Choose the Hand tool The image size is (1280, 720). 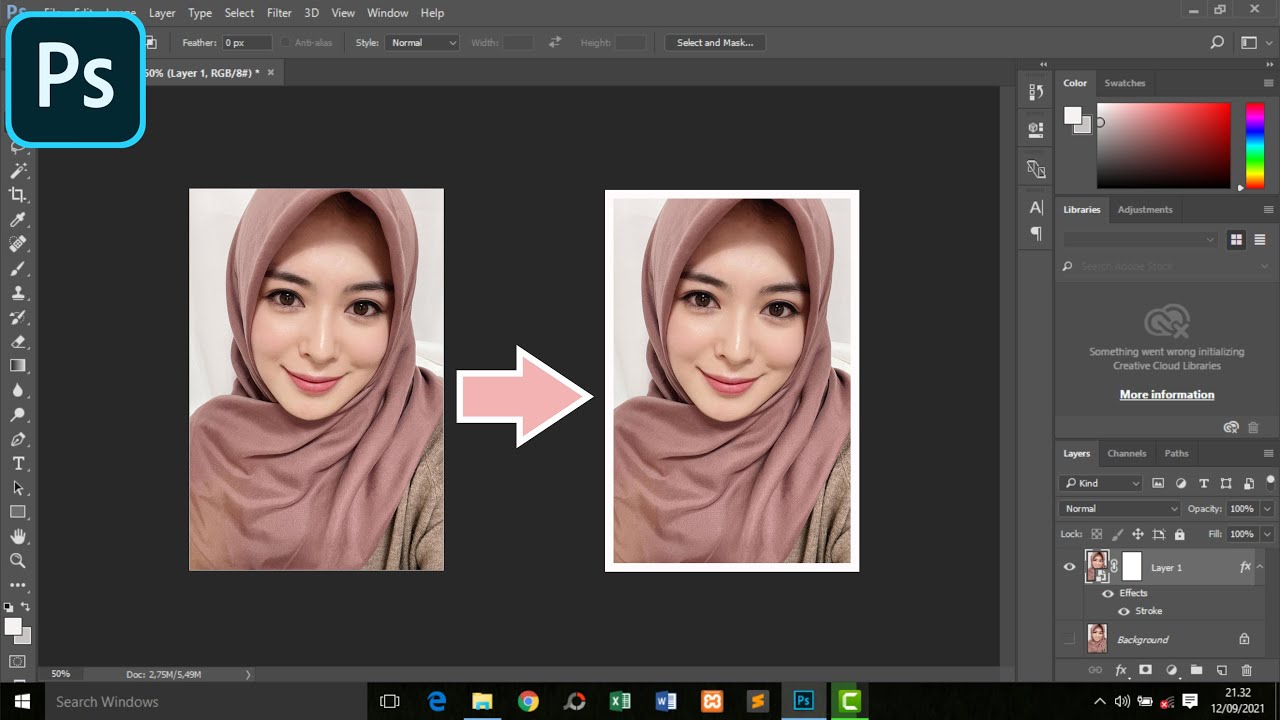(18, 537)
